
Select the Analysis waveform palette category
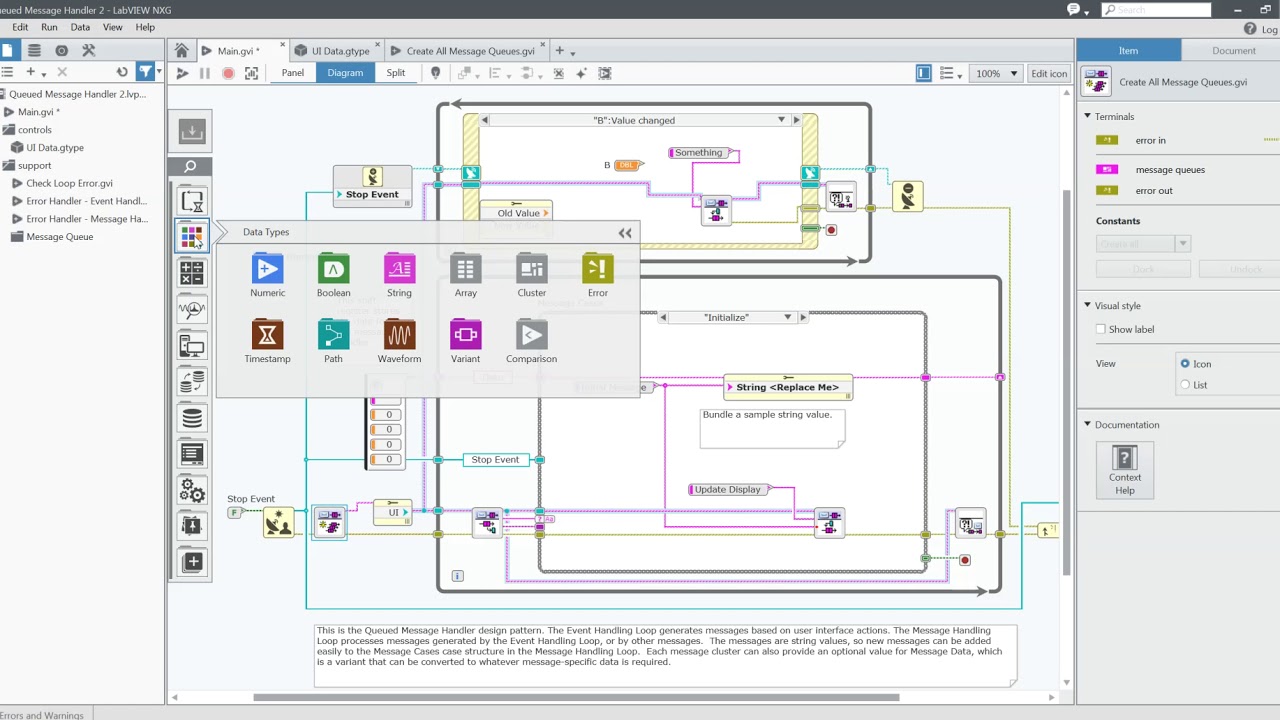192,309
